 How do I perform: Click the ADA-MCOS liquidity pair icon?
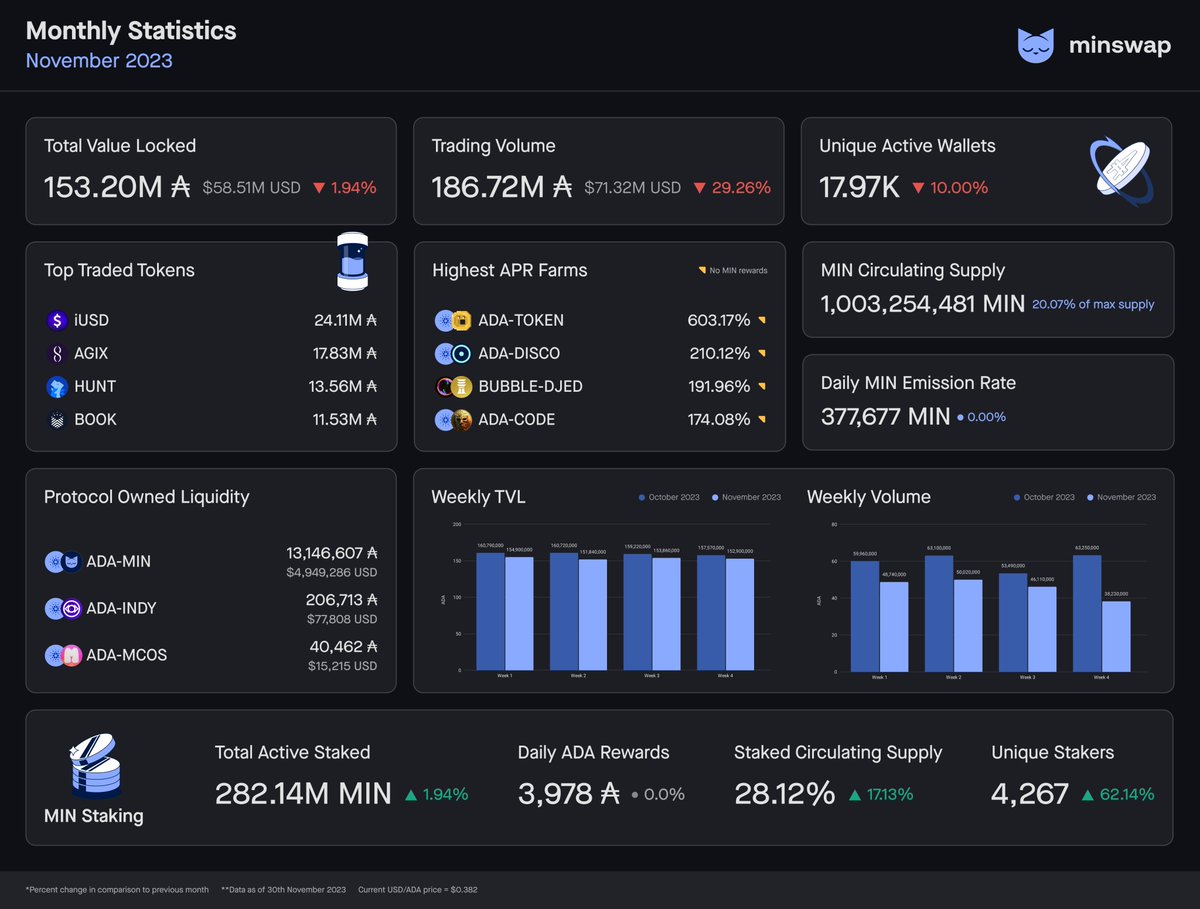click(x=63, y=655)
